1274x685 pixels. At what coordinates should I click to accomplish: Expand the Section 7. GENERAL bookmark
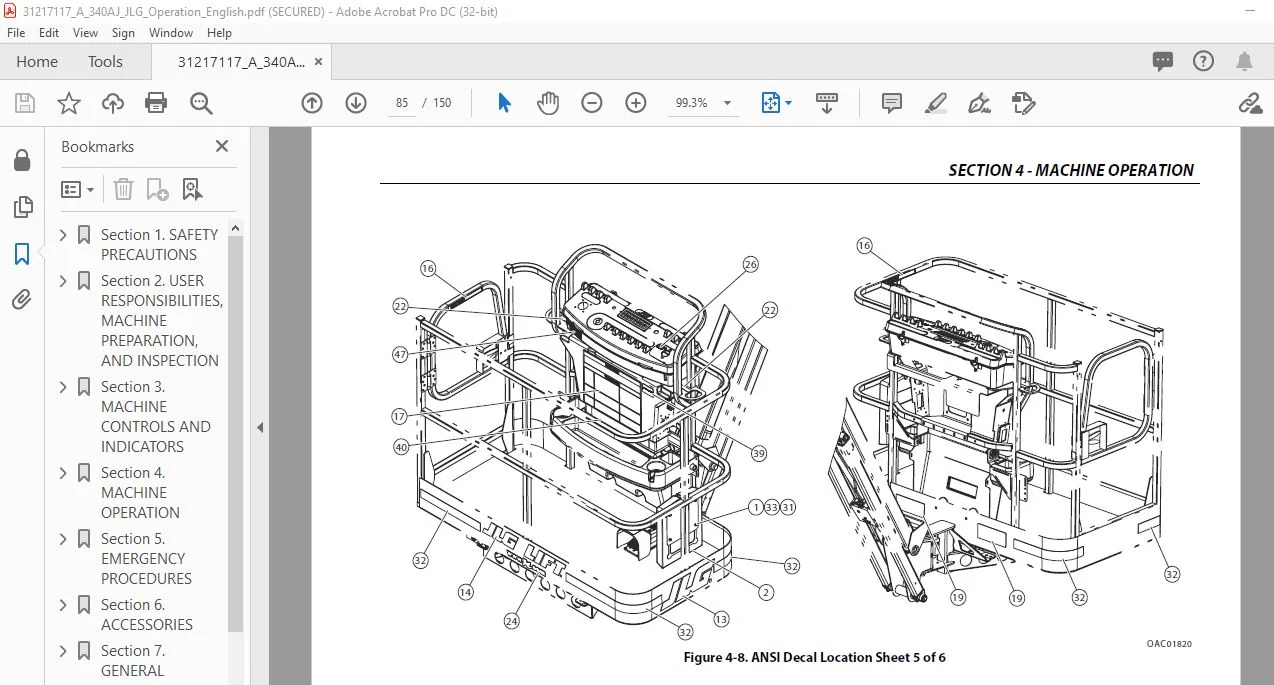click(64, 651)
